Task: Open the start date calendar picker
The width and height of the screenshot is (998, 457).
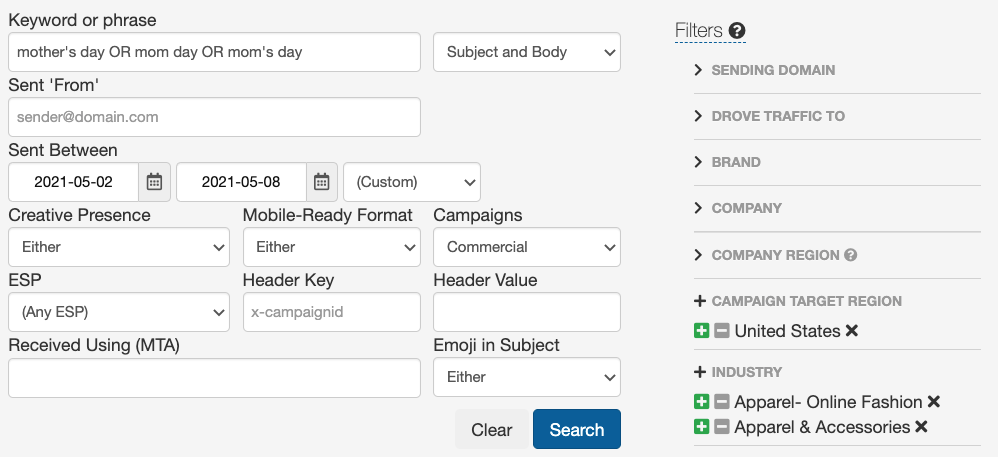Action: [x=154, y=182]
